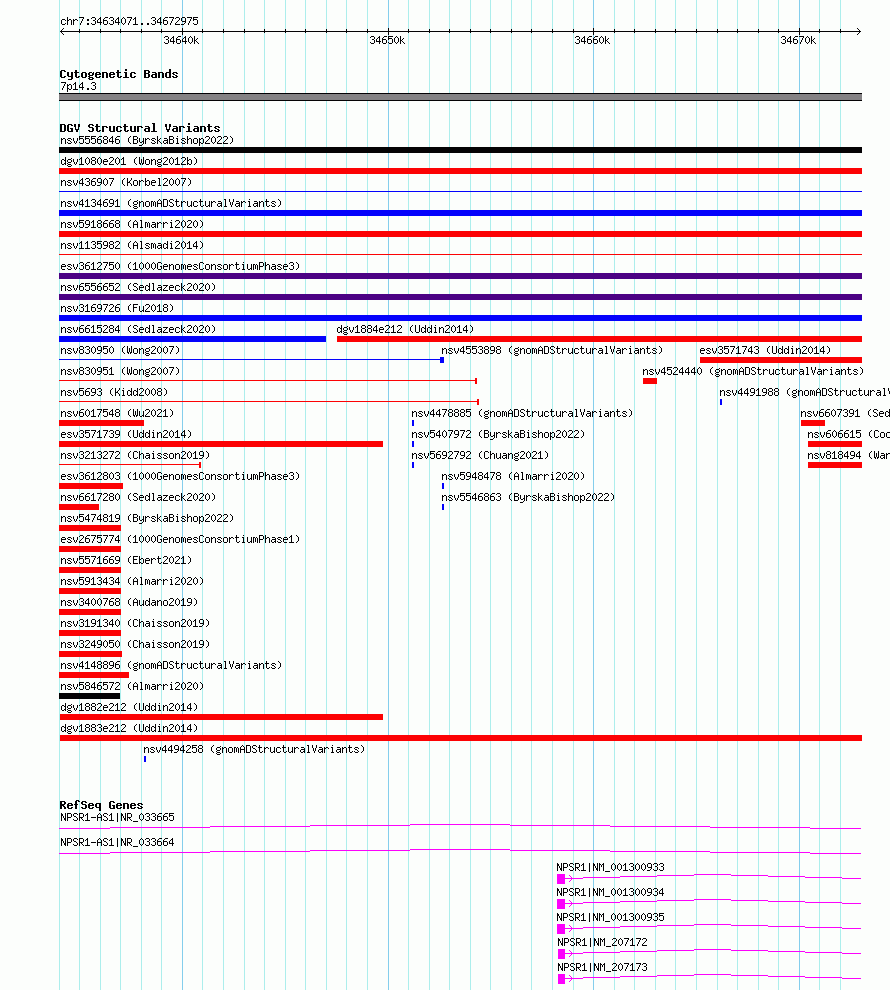The image size is (890, 990).
Task: Click nsv4524440 (gnomADStructuralVariants) label
Action: coord(753,371)
